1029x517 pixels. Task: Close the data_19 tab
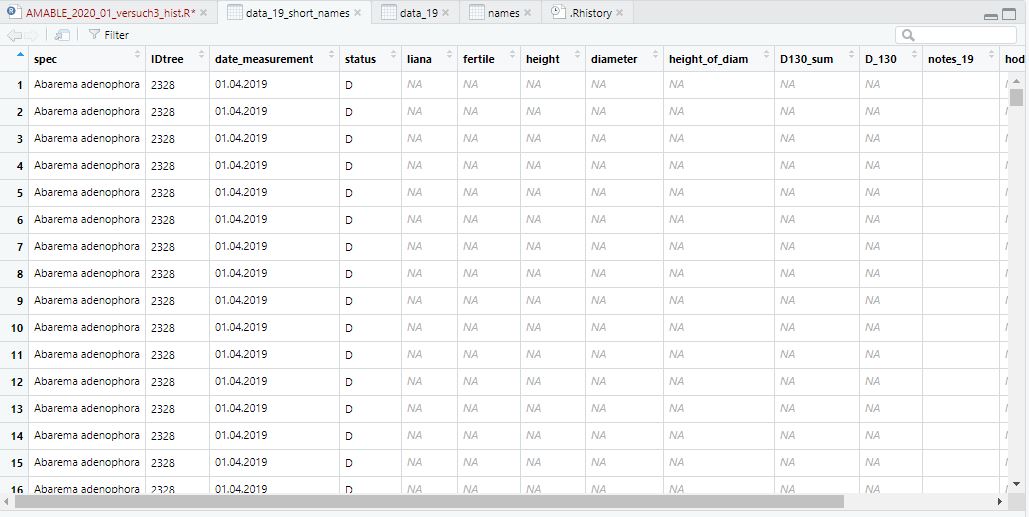tap(446, 13)
